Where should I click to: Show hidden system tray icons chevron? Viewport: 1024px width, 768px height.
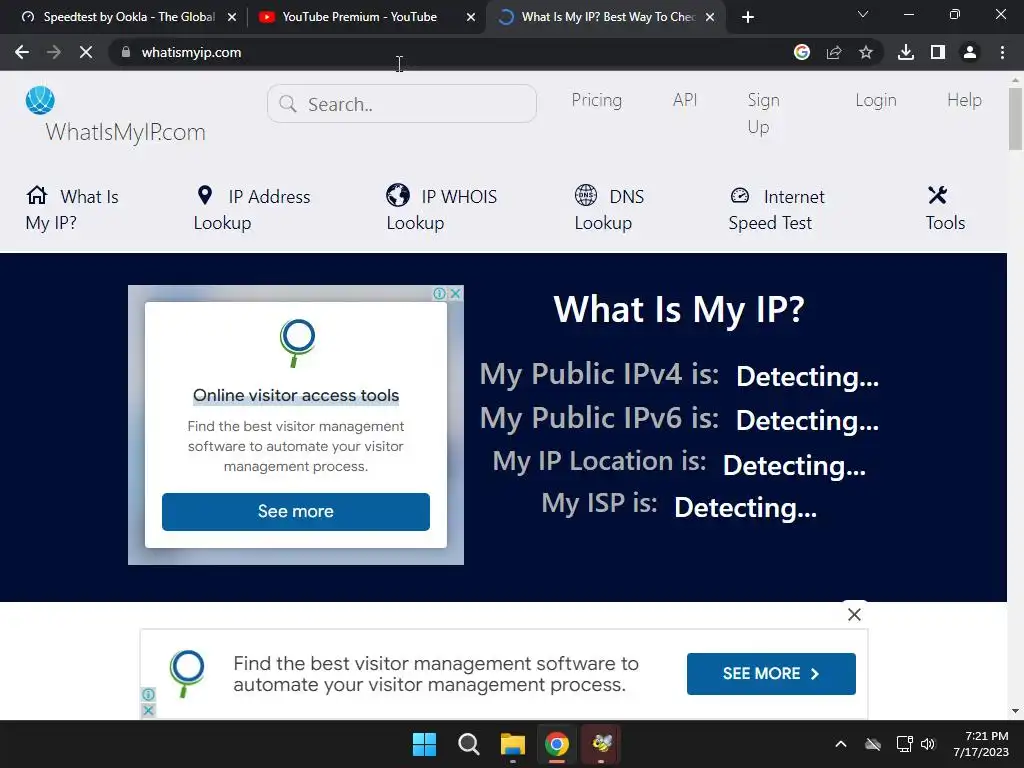tap(841, 744)
